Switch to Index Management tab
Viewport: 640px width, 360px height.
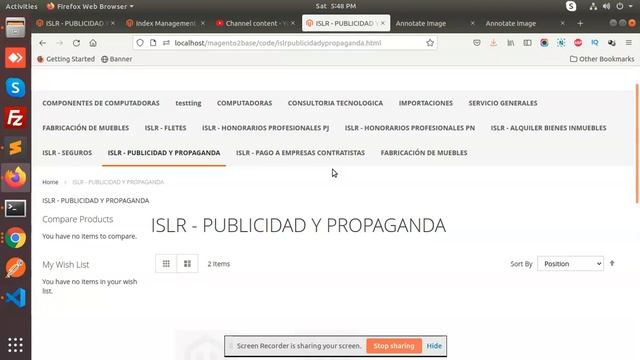pyautogui.click(x=165, y=23)
